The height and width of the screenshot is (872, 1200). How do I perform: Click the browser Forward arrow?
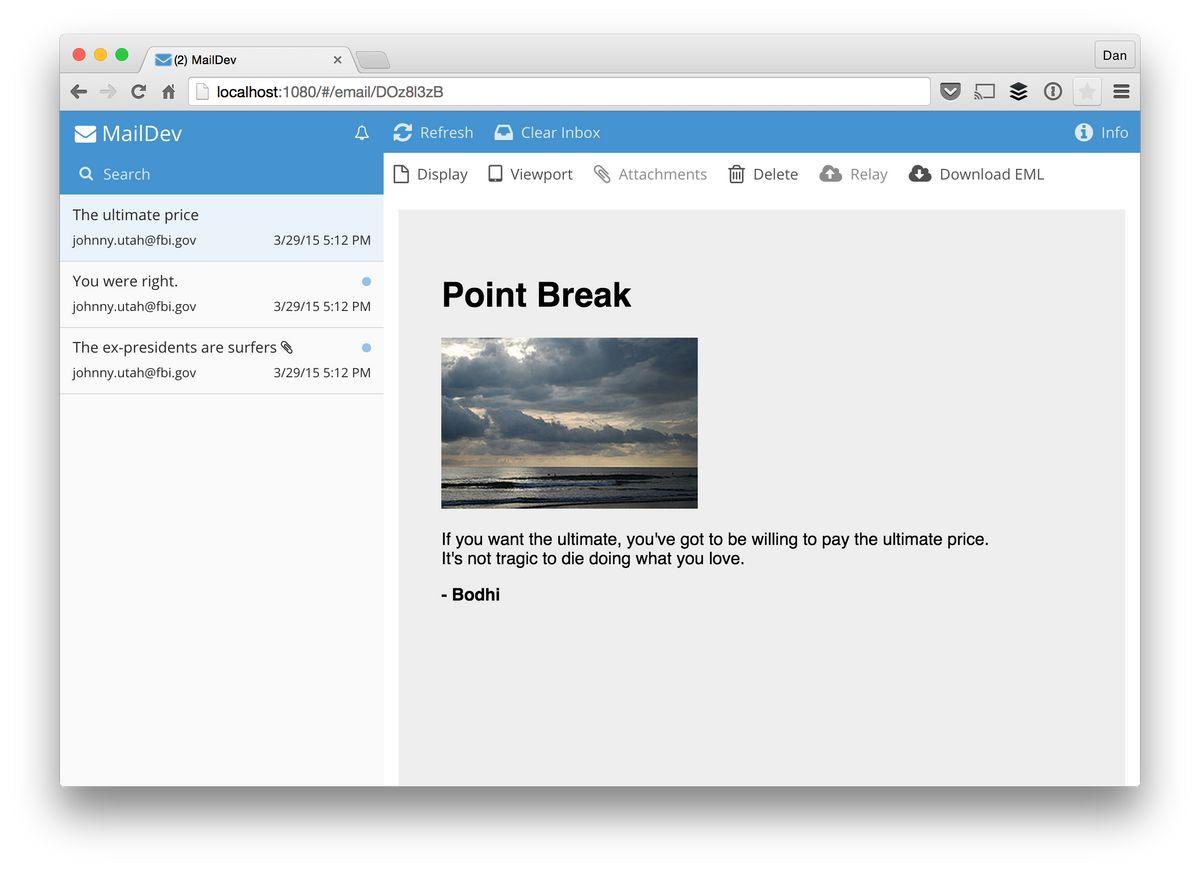(108, 92)
